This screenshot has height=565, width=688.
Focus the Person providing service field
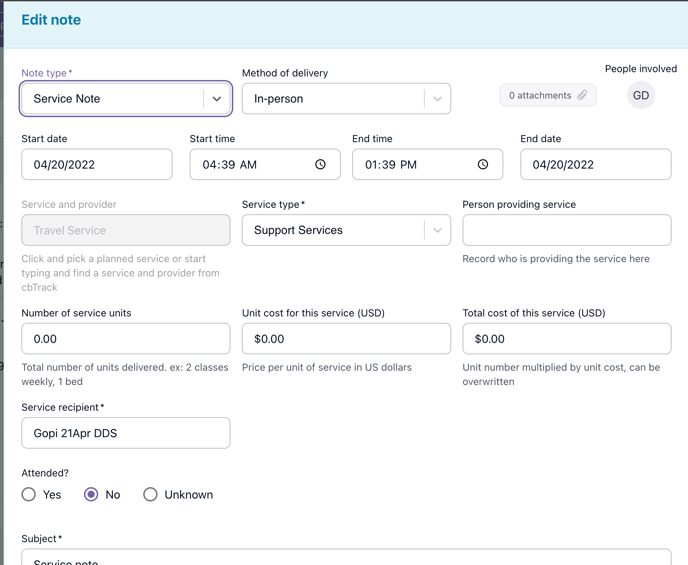566,230
